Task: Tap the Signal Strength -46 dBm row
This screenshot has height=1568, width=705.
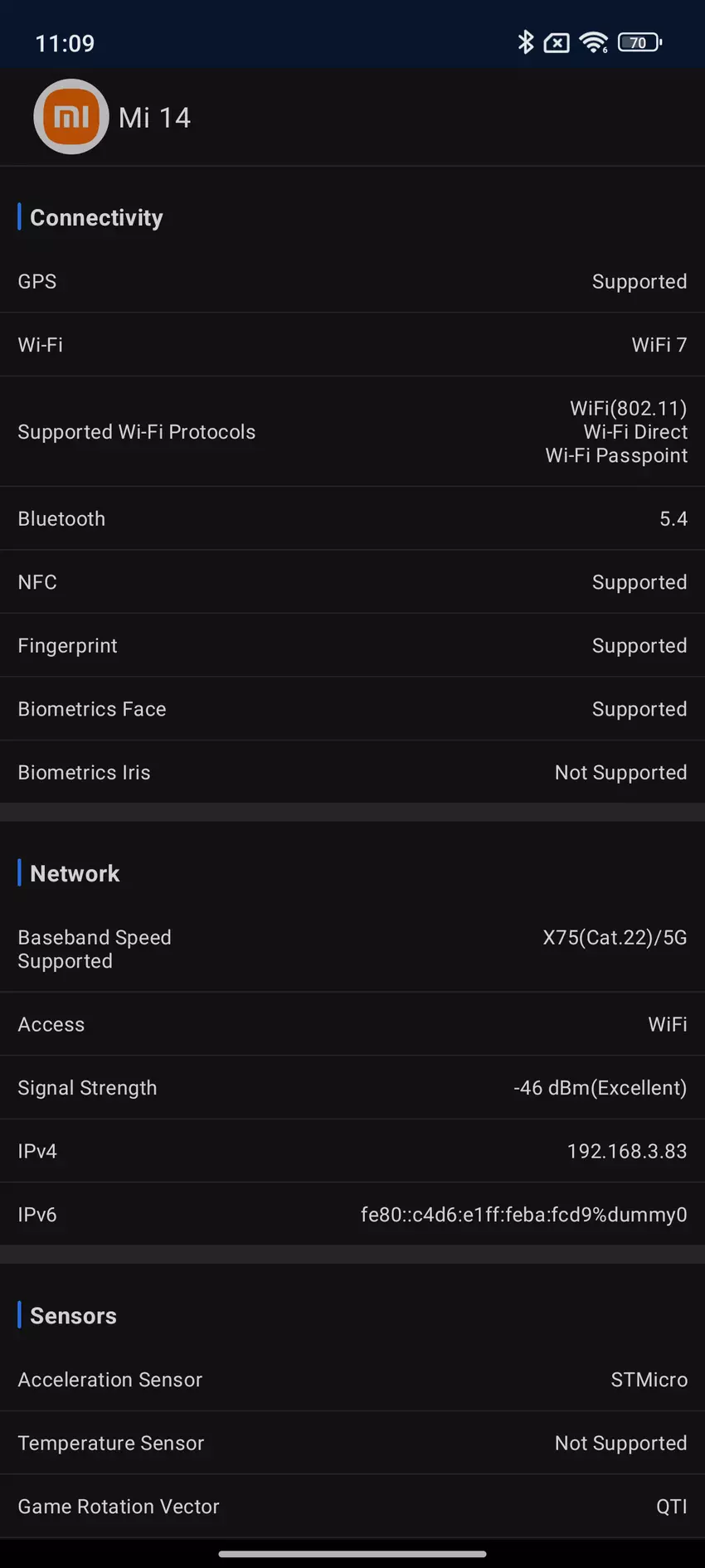Action: (x=352, y=1087)
